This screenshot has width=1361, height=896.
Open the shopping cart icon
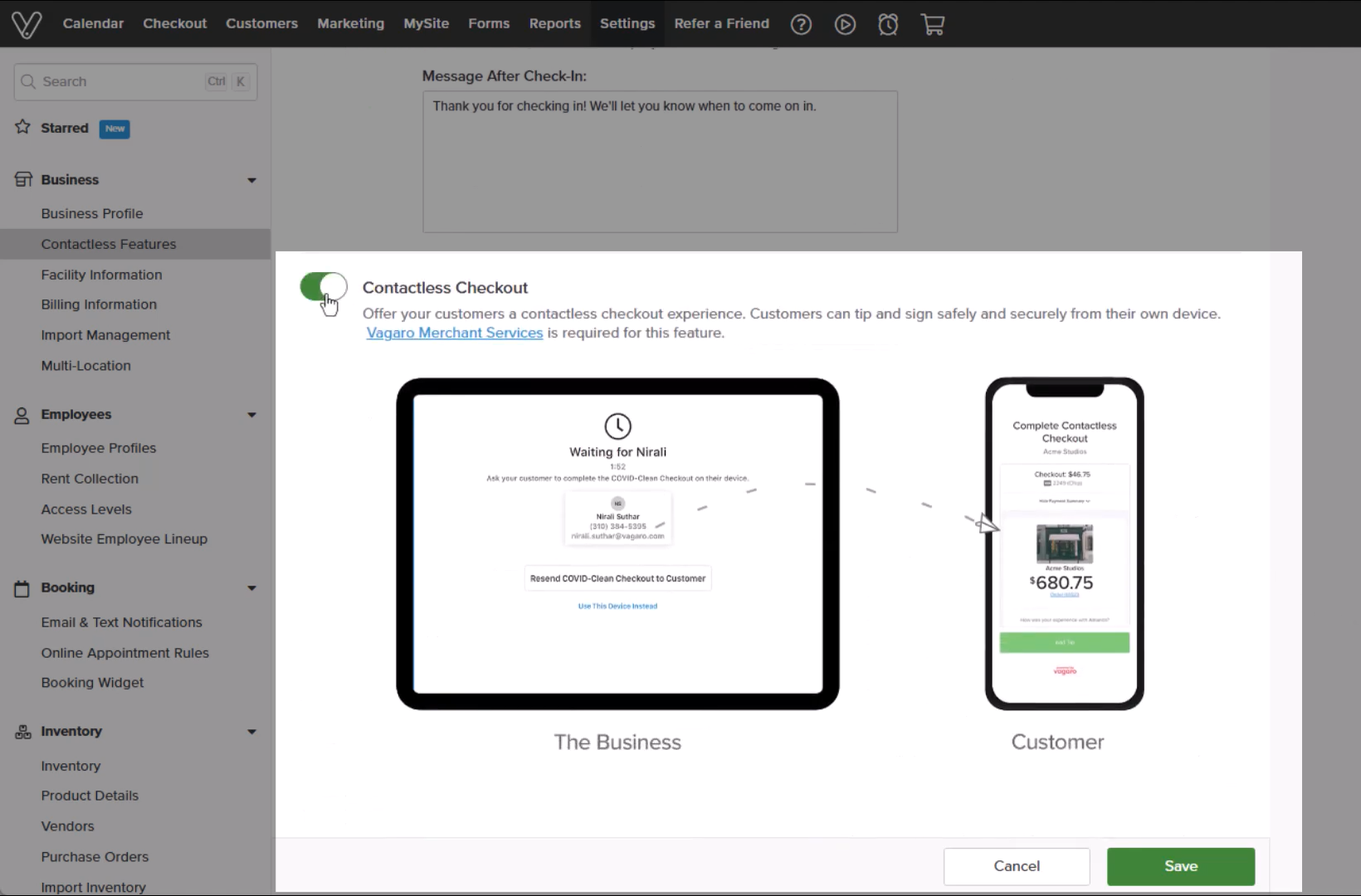[933, 24]
